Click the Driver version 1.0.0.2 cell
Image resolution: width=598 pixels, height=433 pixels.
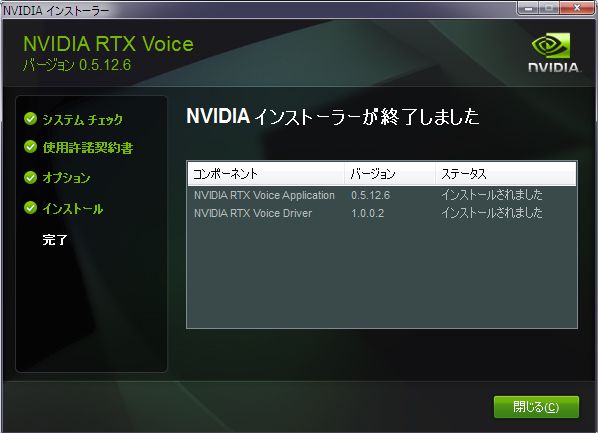coord(368,213)
